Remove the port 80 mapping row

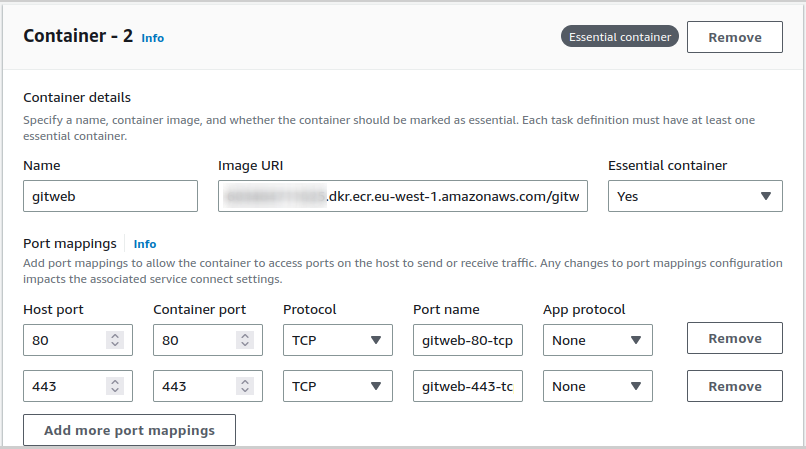coord(734,338)
